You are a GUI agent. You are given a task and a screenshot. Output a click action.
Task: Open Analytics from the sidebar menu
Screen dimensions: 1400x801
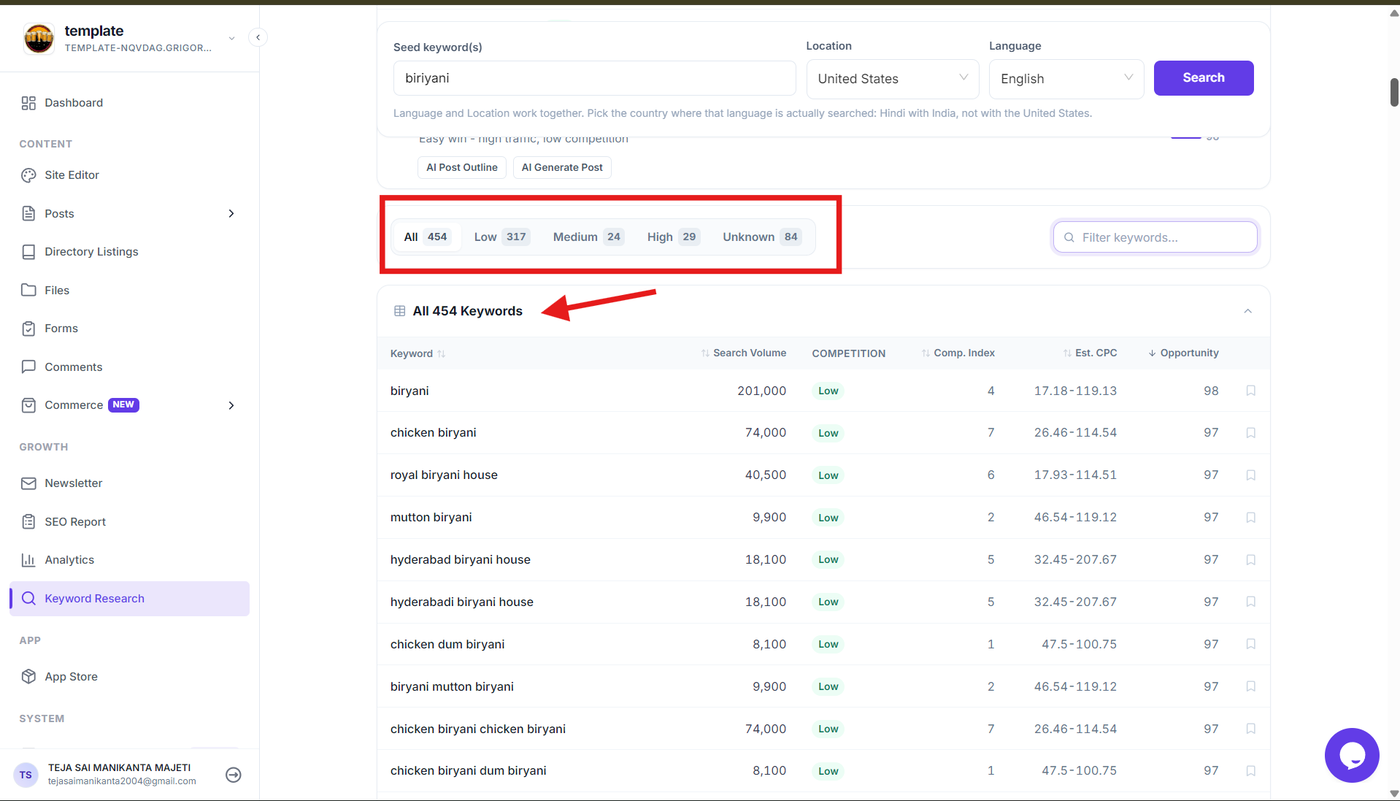(129, 560)
